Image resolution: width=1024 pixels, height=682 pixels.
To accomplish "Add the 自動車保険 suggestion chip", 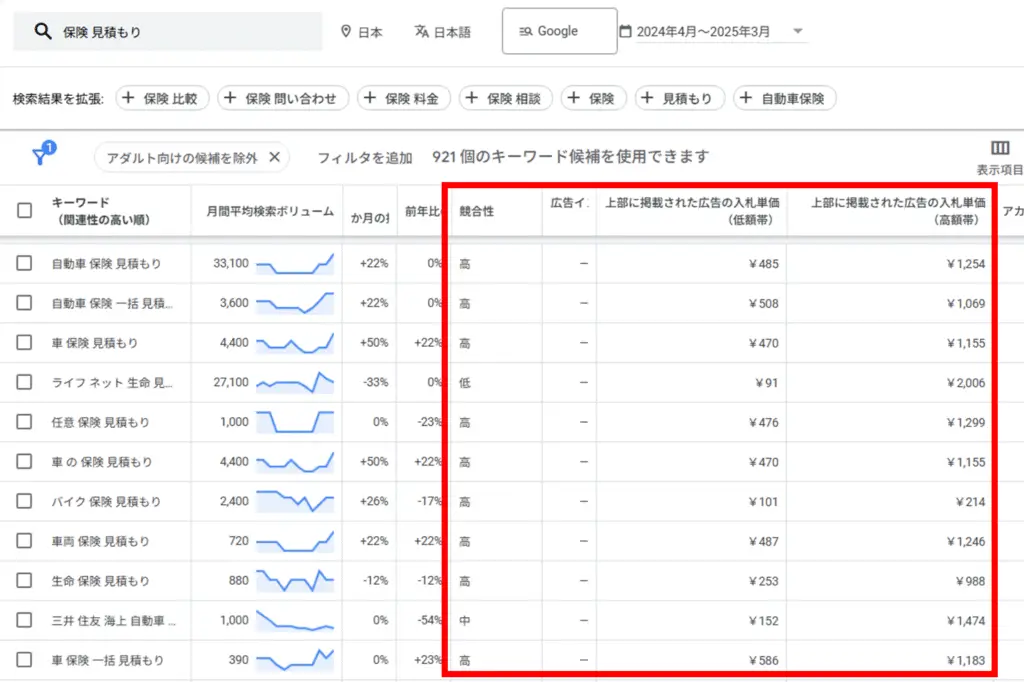I will 785,99.
